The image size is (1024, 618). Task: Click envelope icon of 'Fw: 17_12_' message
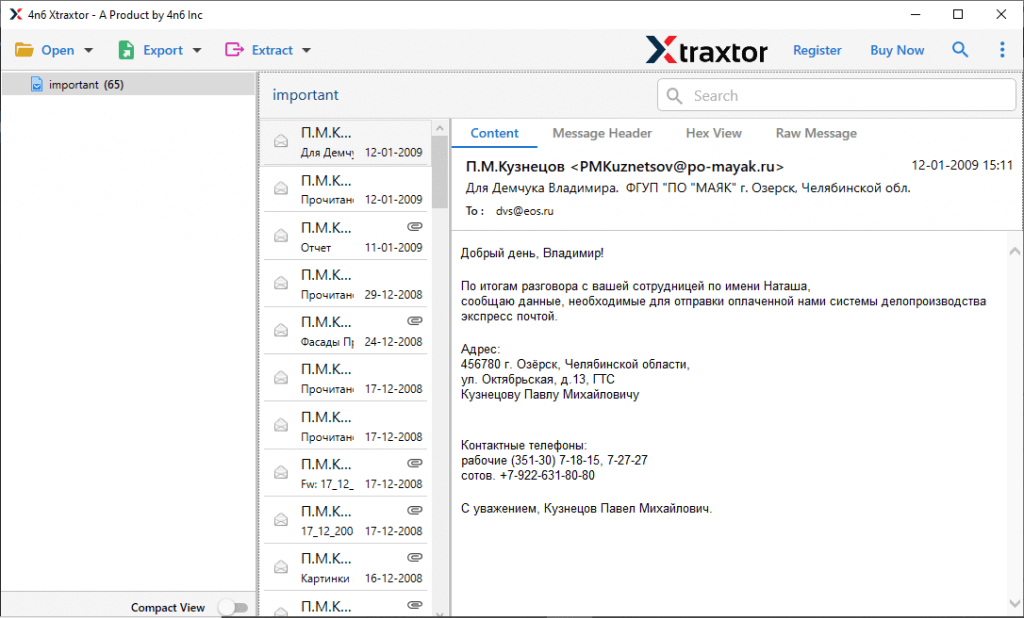point(281,472)
